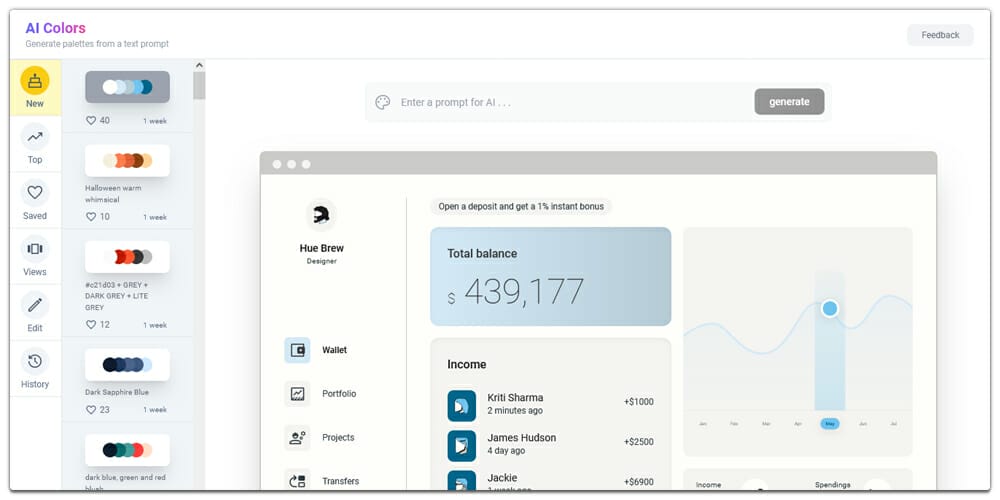This screenshot has height=500, width=1000.
Task: Select Projects in the preview menu
Action: pos(338,438)
